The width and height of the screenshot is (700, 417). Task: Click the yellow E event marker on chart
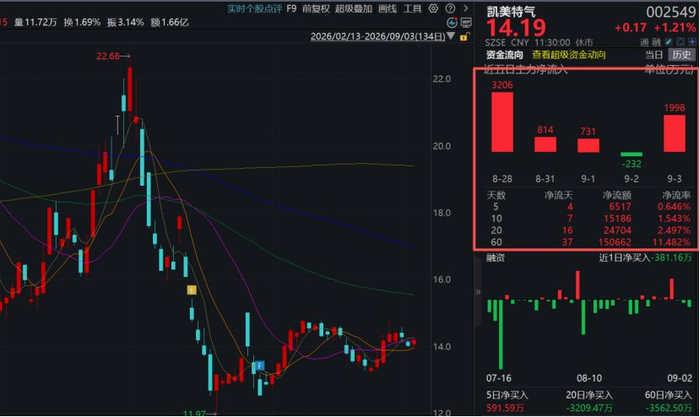192,290
